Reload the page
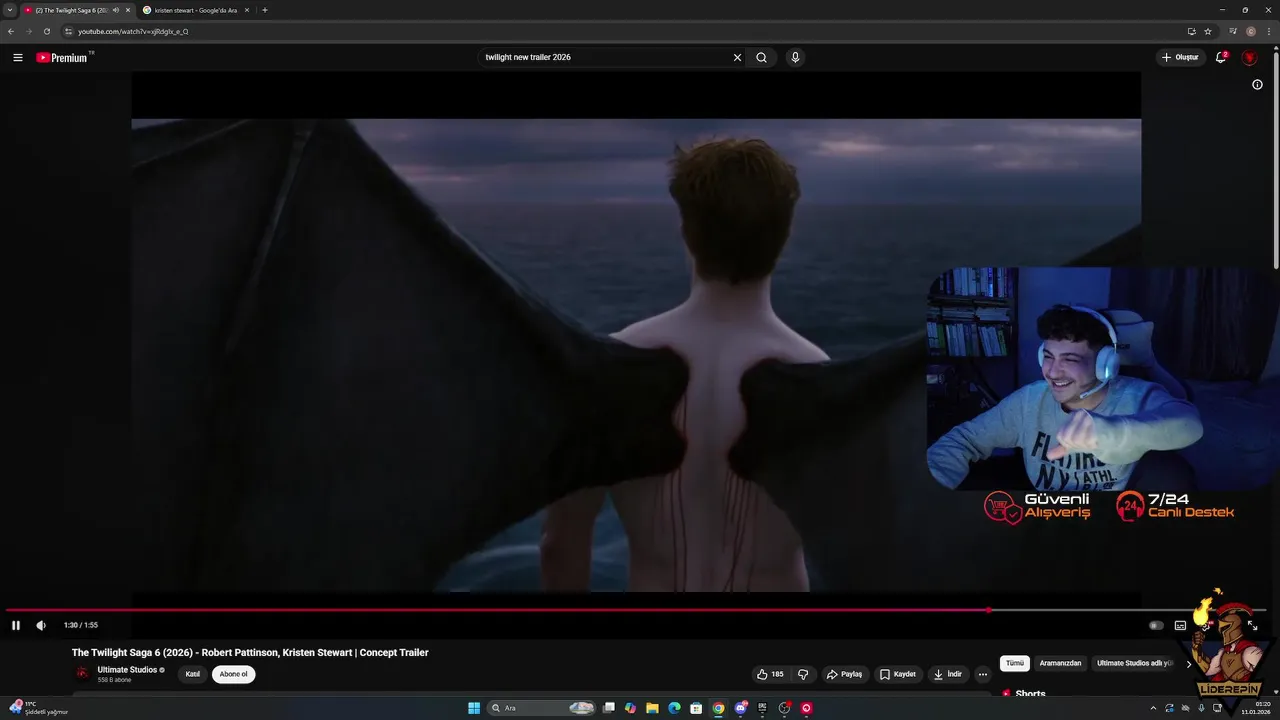This screenshot has width=1280, height=720. pos(46,31)
